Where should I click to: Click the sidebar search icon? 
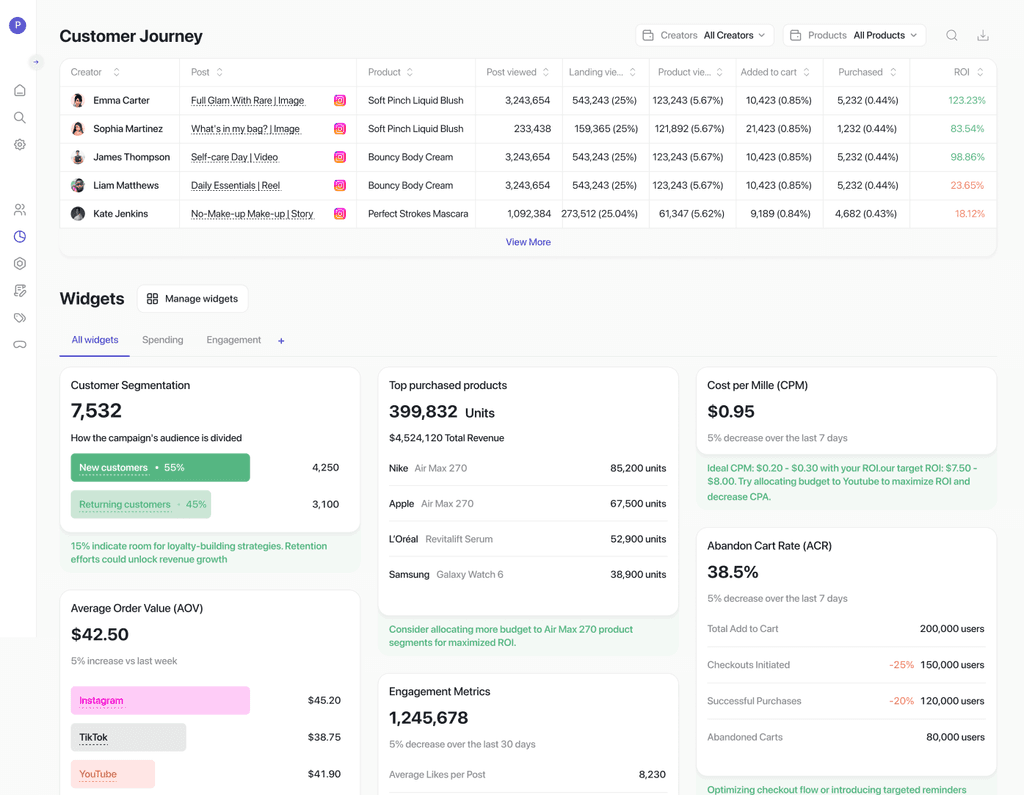[20, 118]
